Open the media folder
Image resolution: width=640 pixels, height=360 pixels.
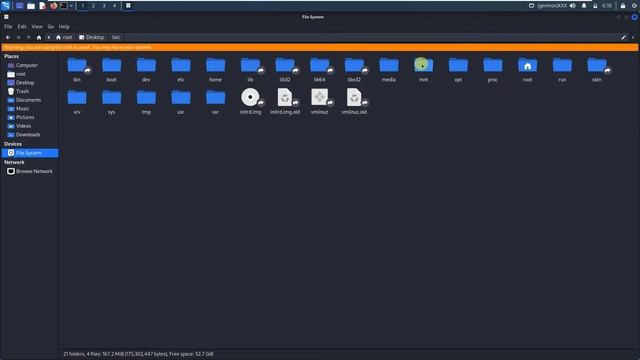pyautogui.click(x=389, y=65)
